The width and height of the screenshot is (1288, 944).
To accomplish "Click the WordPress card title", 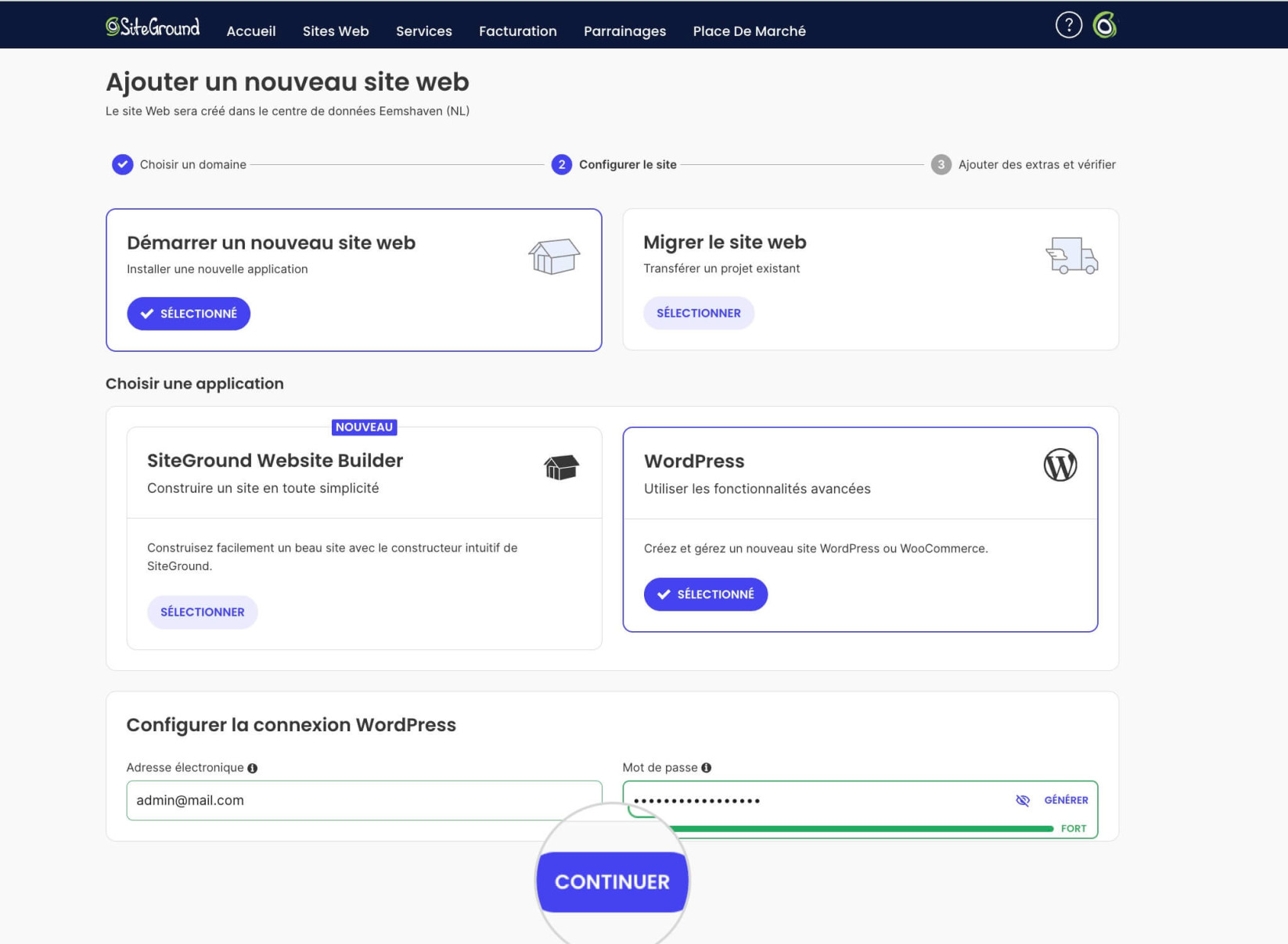I will click(694, 461).
